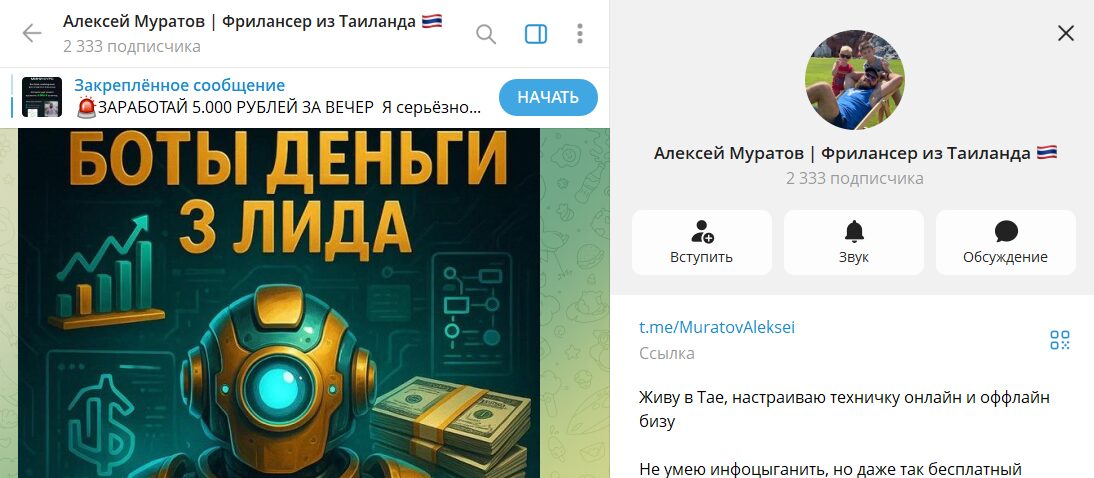Click the subscriber count in header

[132, 47]
